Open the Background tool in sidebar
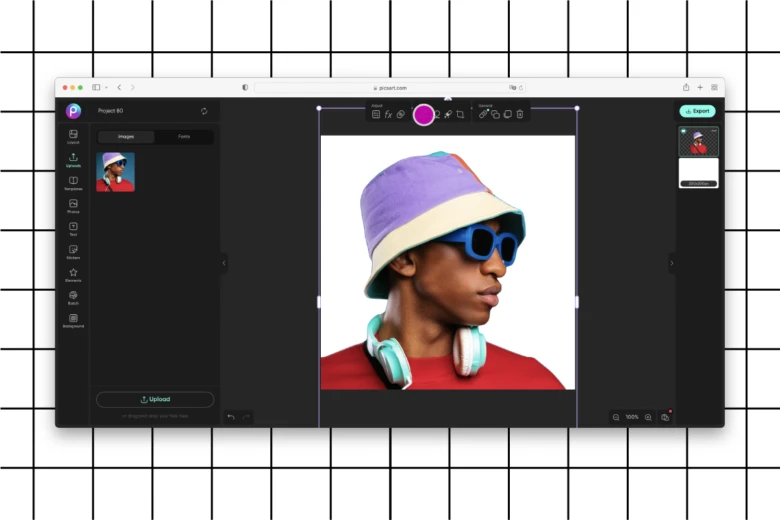Screen dimensions: 780x520 tap(73, 320)
